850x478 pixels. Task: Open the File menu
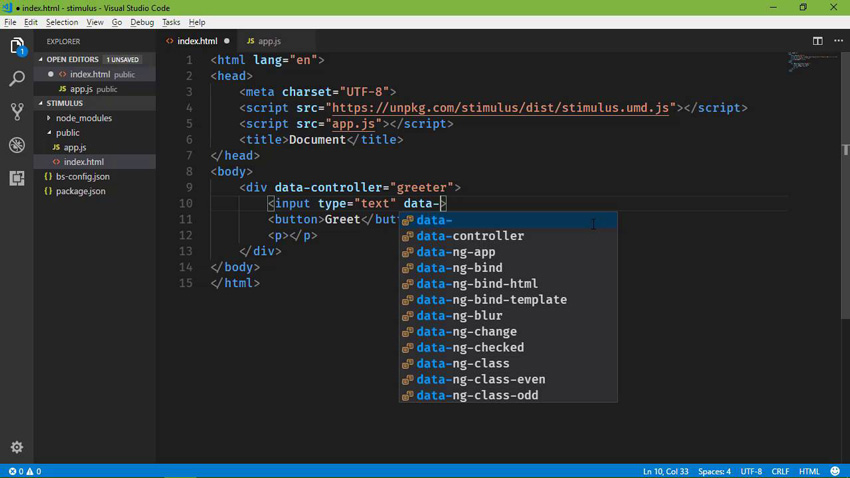[10, 22]
